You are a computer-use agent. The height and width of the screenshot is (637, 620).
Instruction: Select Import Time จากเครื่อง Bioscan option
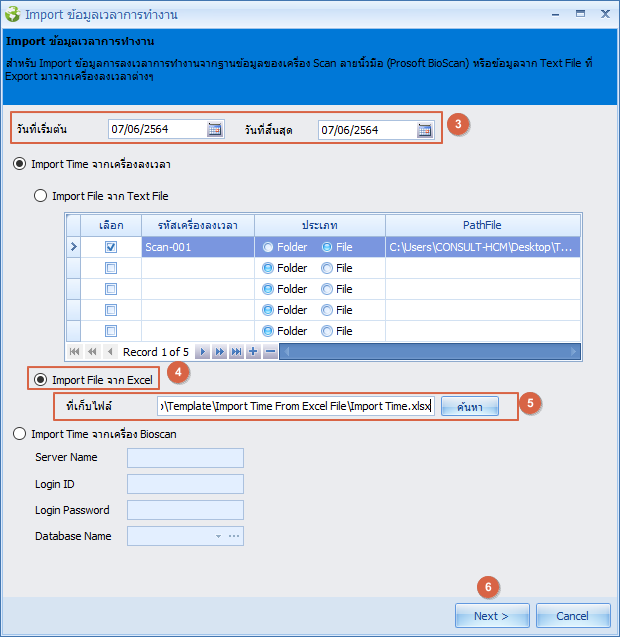(x=20, y=434)
